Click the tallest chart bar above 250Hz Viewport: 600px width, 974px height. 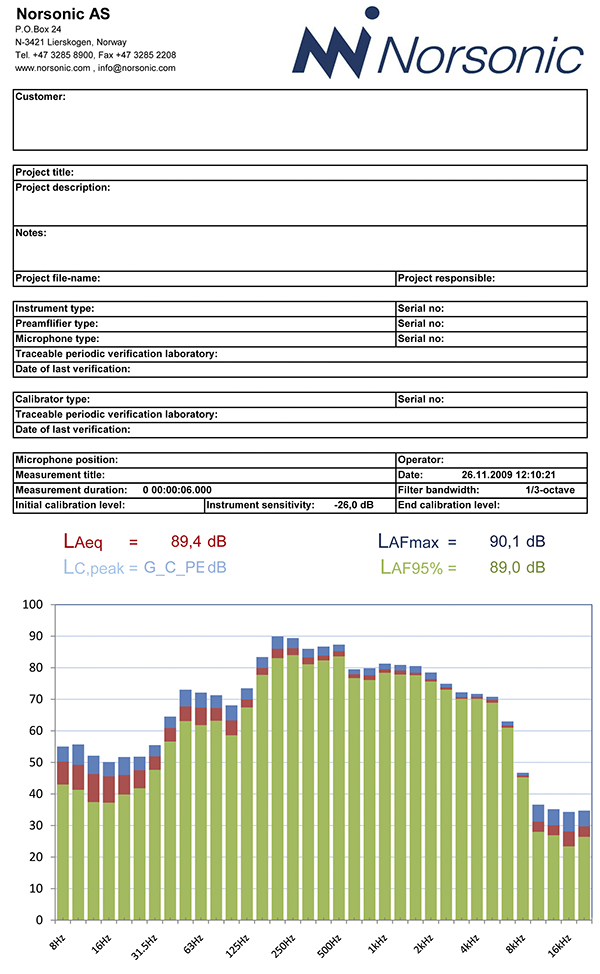pos(278,778)
